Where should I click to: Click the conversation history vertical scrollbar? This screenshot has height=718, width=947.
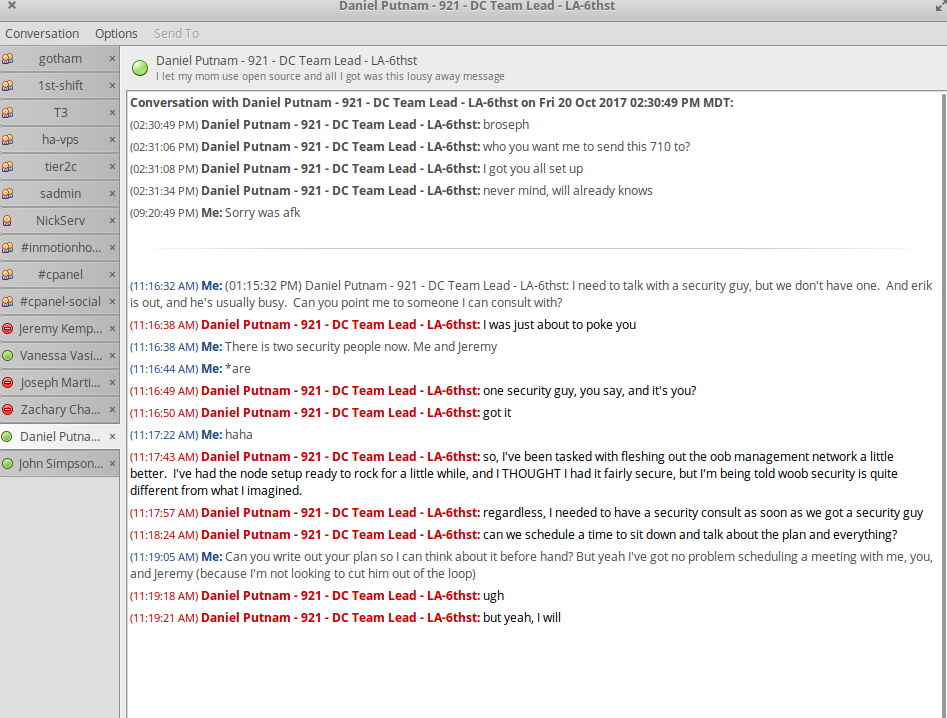coord(941,400)
